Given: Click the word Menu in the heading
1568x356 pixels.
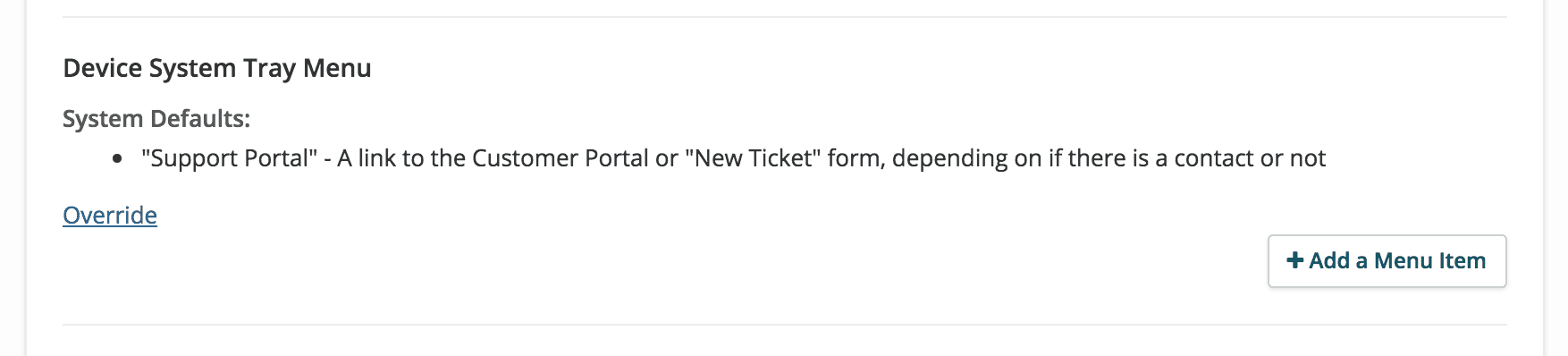Looking at the screenshot, I should [337, 69].
